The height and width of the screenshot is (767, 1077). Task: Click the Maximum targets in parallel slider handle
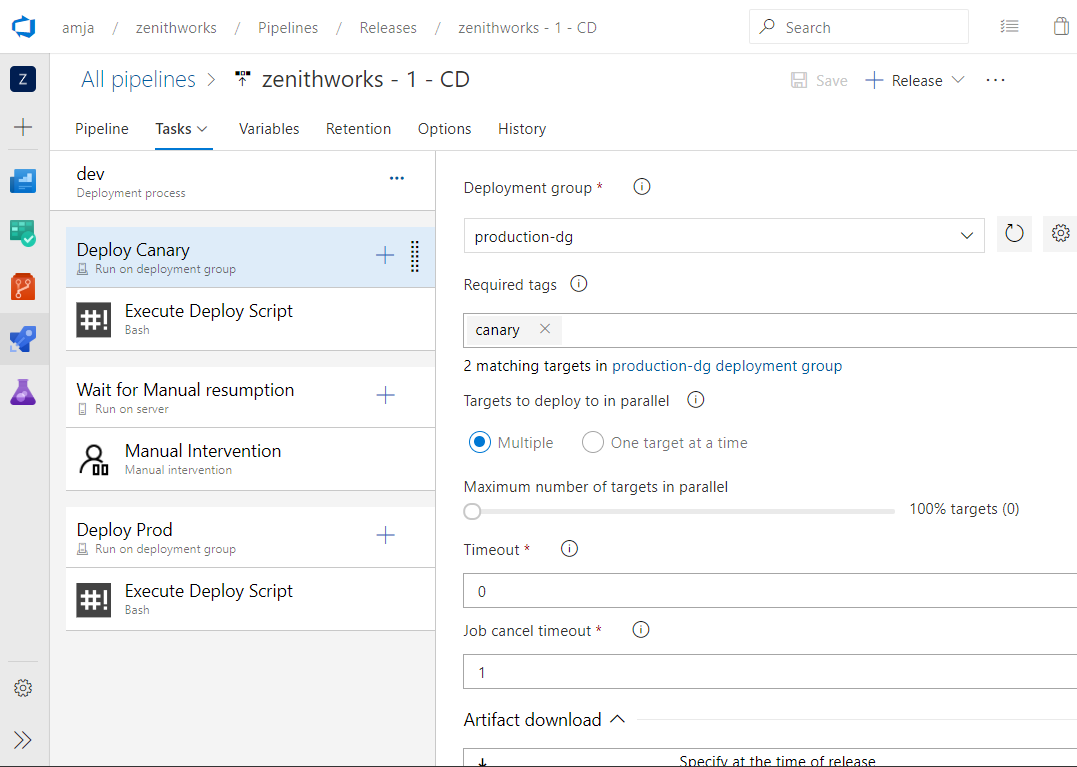[472, 510]
